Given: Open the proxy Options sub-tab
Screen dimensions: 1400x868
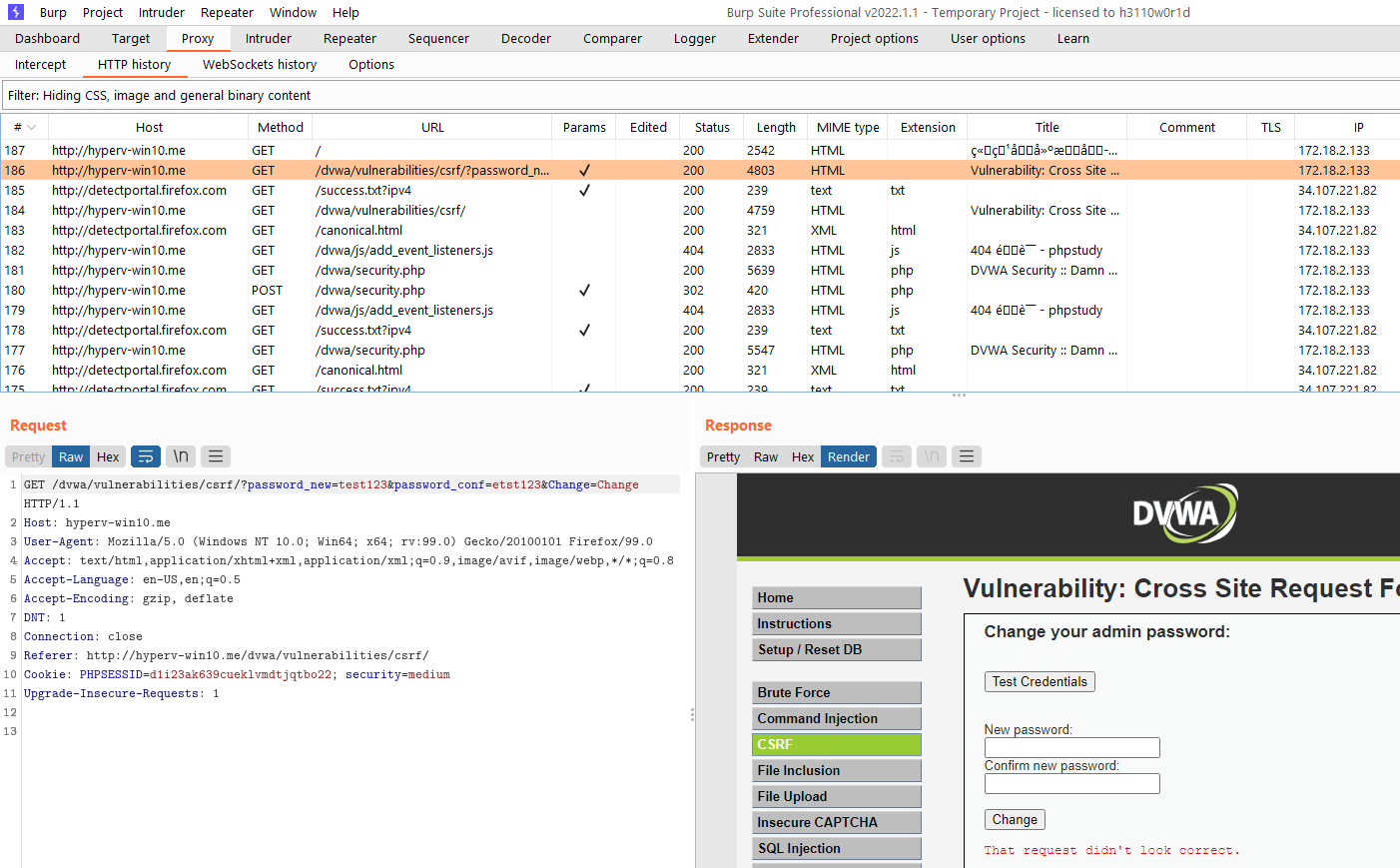Looking at the screenshot, I should 371,64.
